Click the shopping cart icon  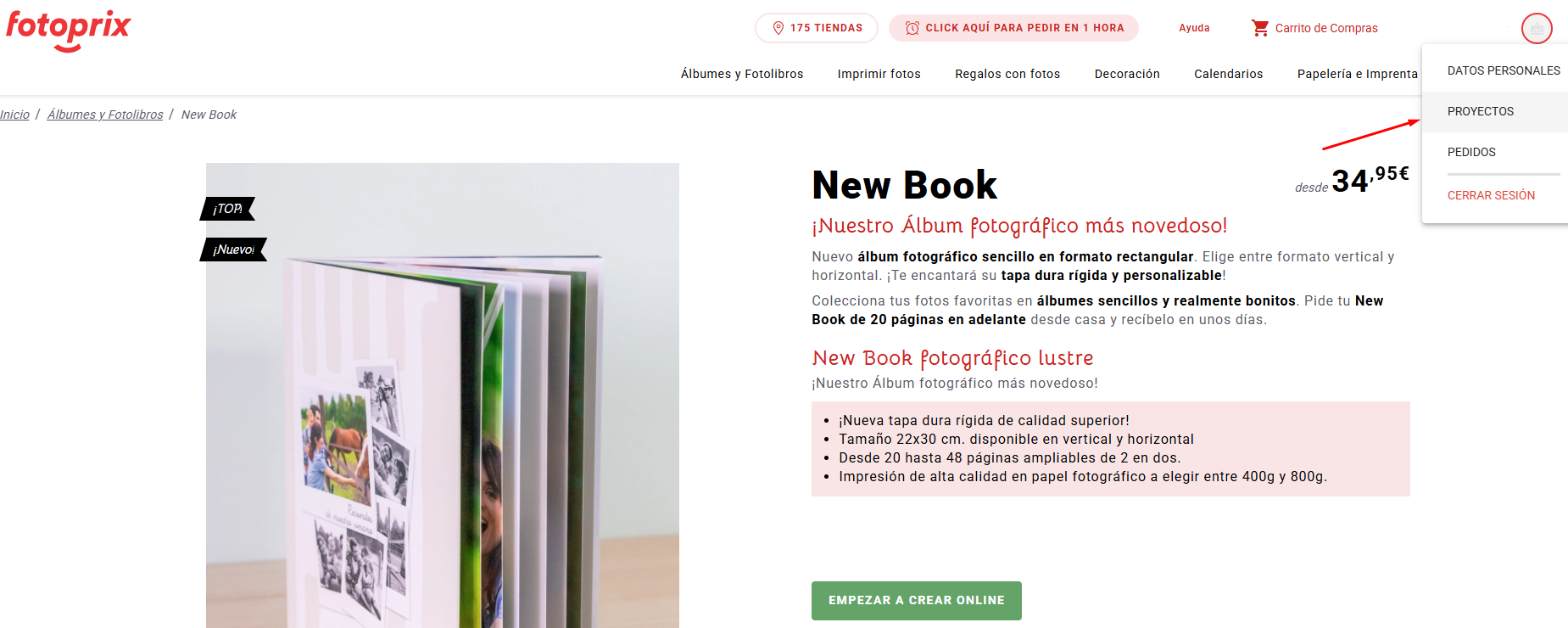1260,28
